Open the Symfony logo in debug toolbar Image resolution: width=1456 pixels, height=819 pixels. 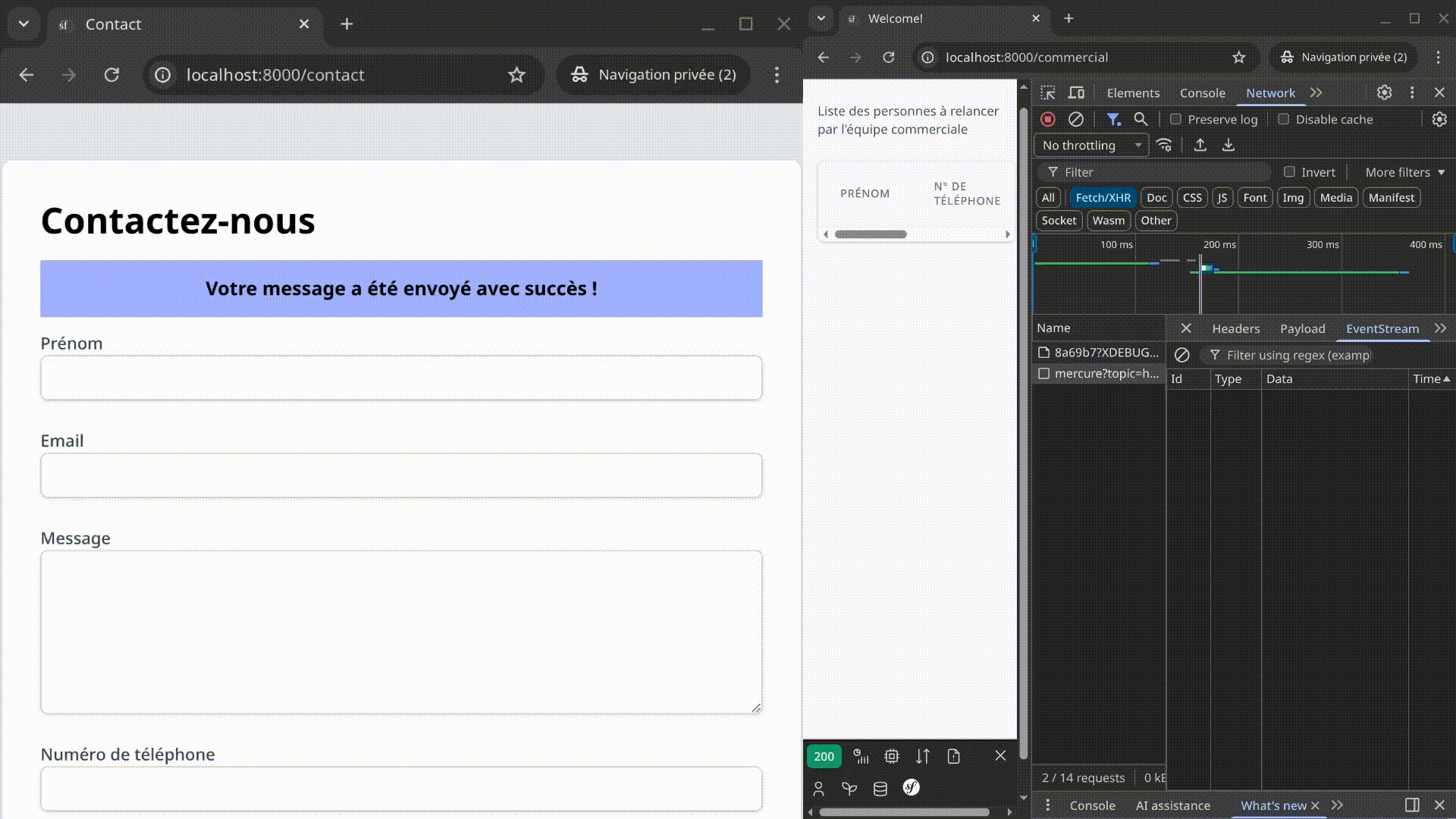click(x=911, y=788)
